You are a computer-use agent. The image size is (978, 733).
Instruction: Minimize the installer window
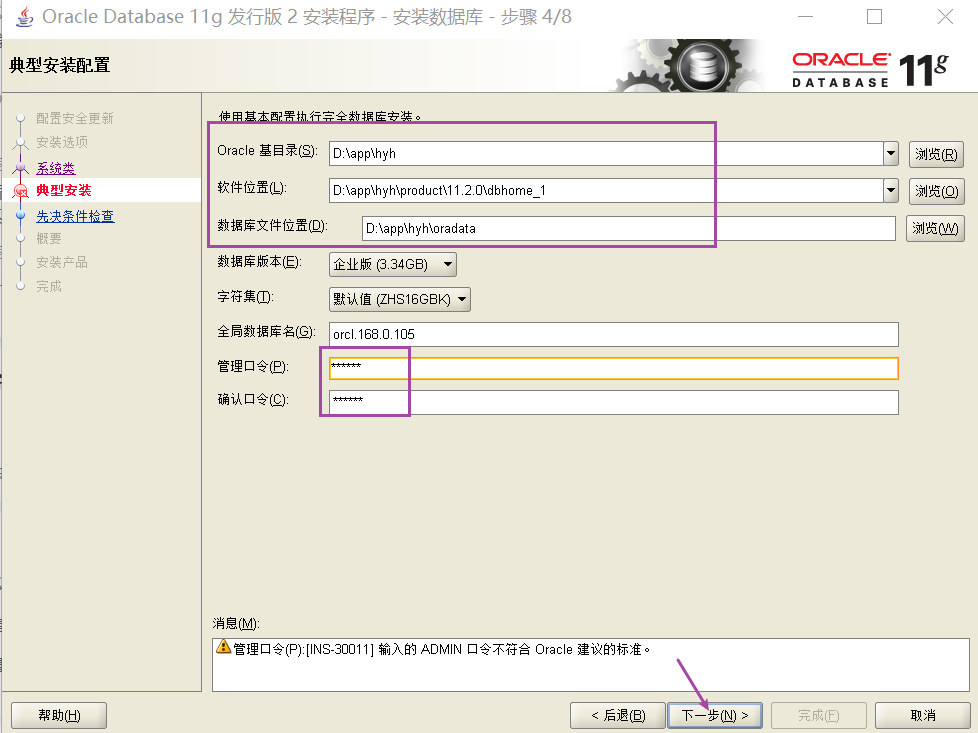805,17
